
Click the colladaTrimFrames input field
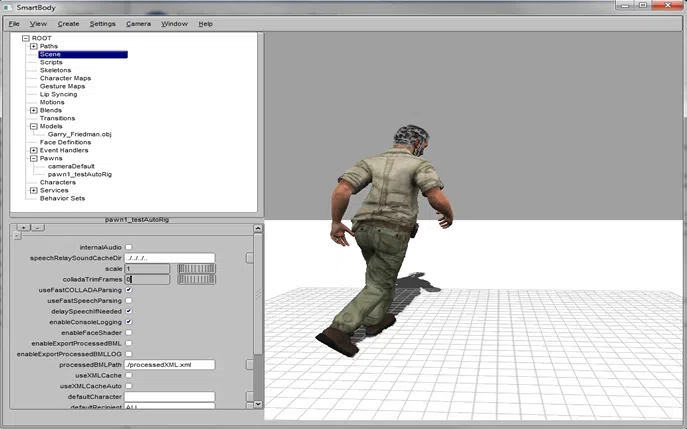click(x=149, y=279)
